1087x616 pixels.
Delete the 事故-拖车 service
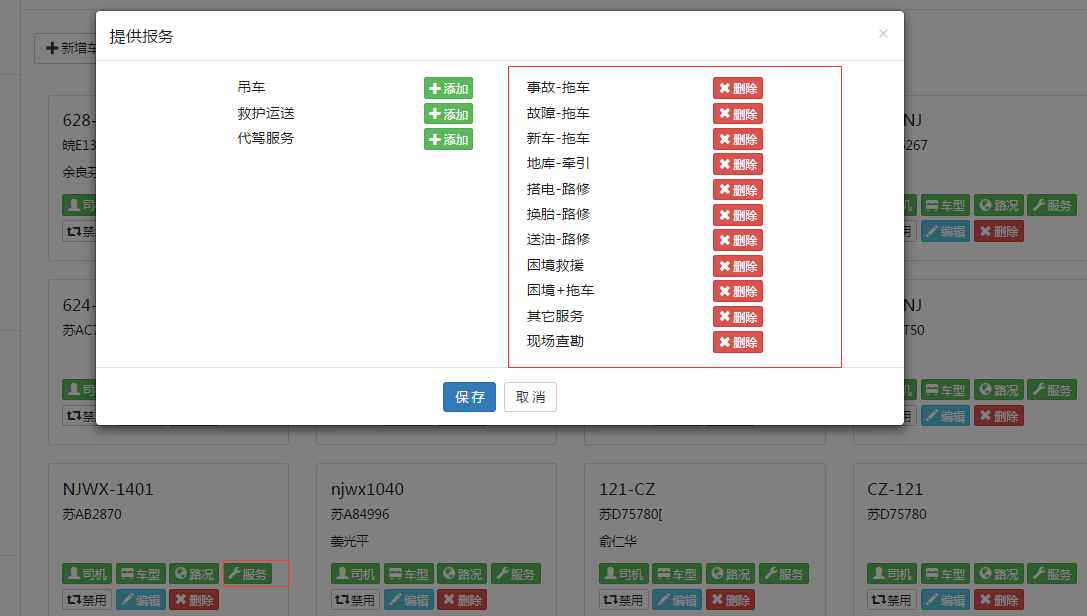tap(737, 88)
